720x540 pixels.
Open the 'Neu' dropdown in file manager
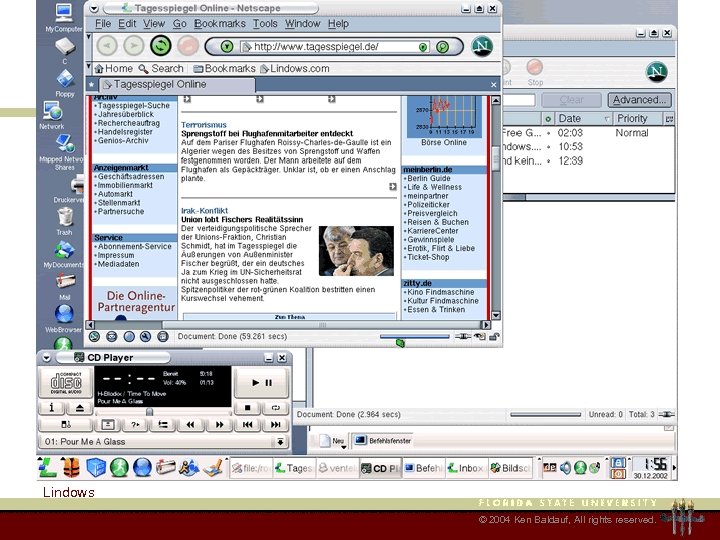click(x=334, y=441)
